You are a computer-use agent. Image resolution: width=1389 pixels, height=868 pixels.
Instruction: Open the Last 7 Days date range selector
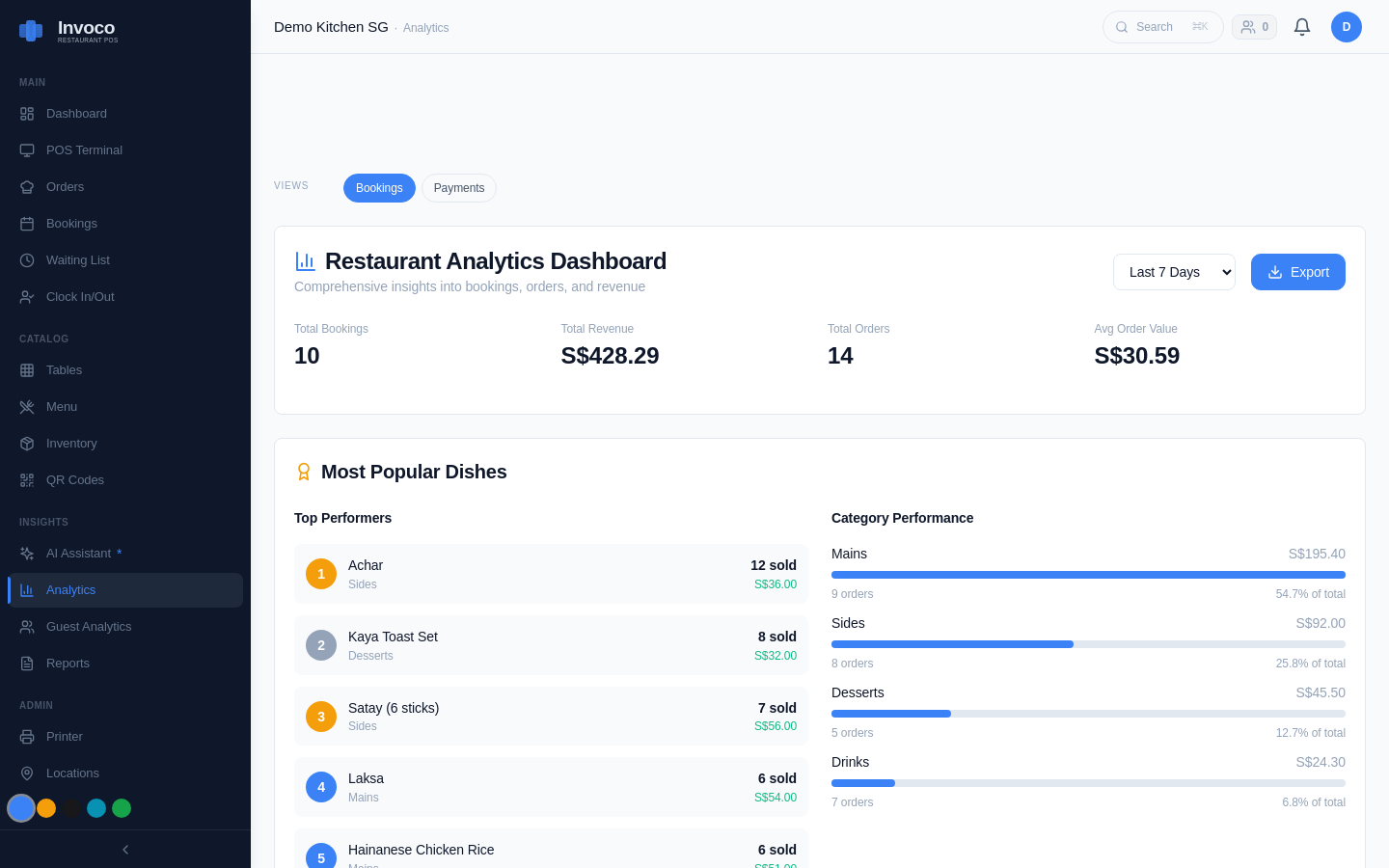coord(1174,272)
